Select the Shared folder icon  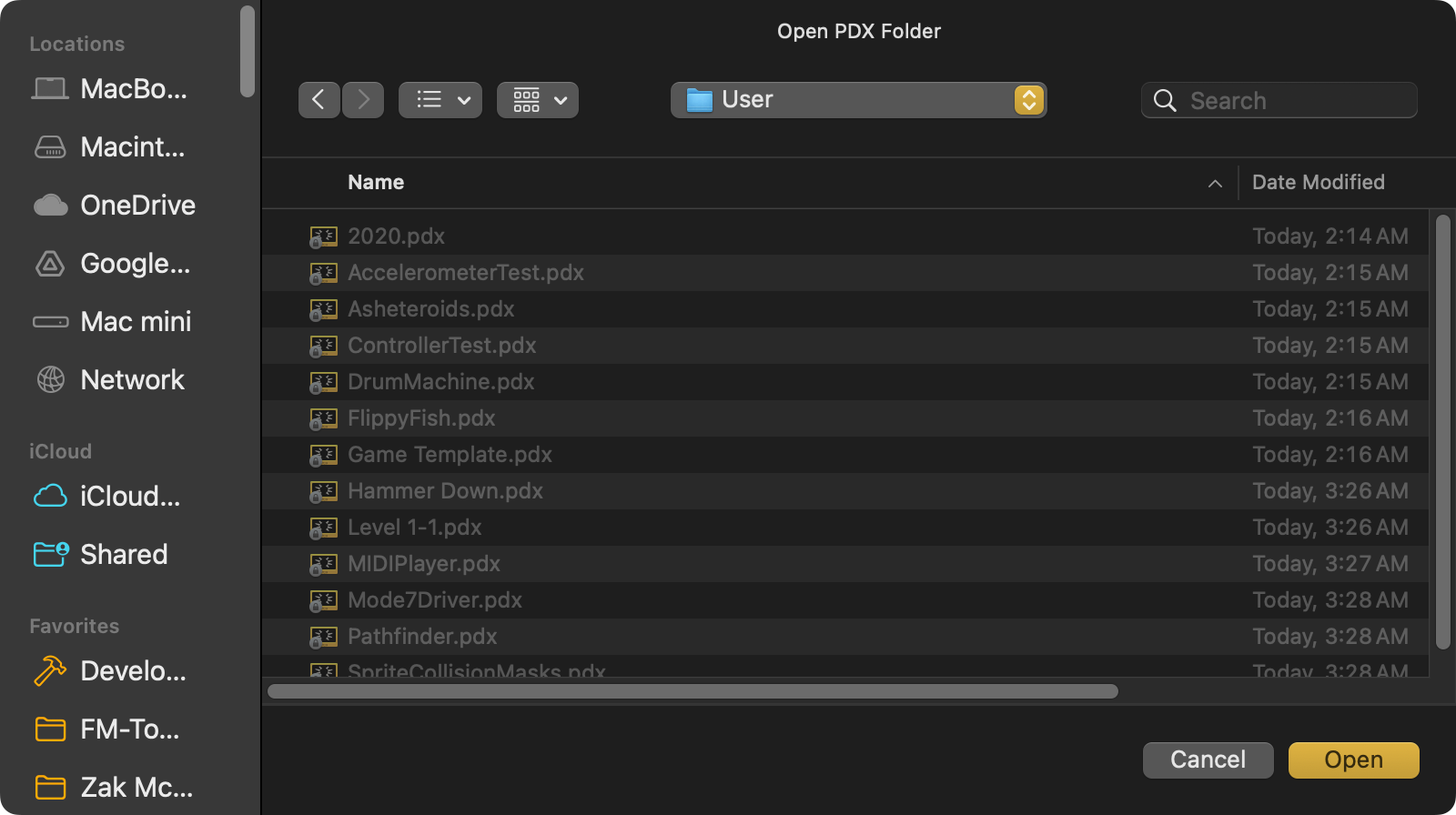[51, 555]
